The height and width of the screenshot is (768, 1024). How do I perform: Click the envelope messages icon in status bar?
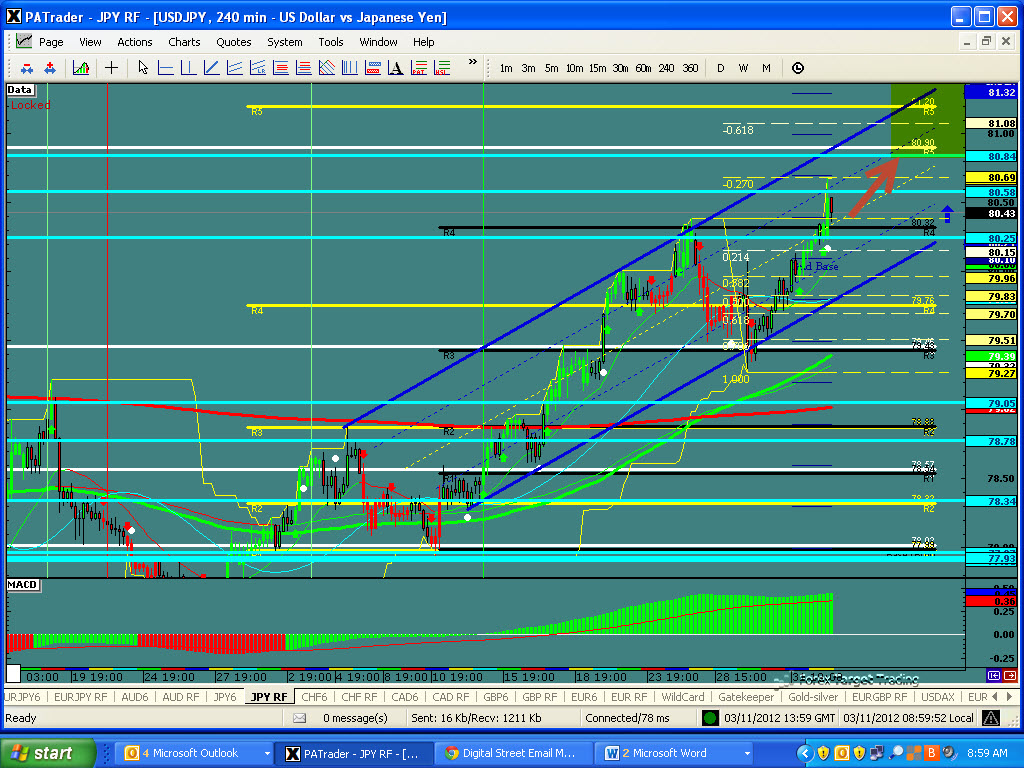coord(300,718)
